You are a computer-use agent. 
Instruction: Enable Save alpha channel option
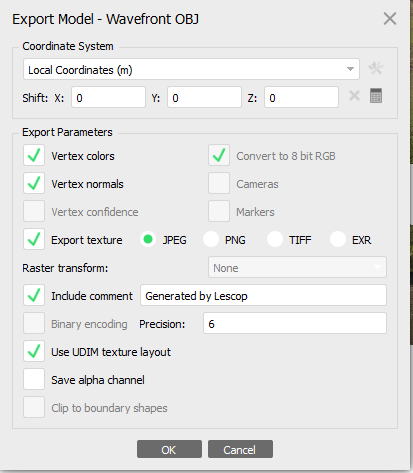point(34,379)
